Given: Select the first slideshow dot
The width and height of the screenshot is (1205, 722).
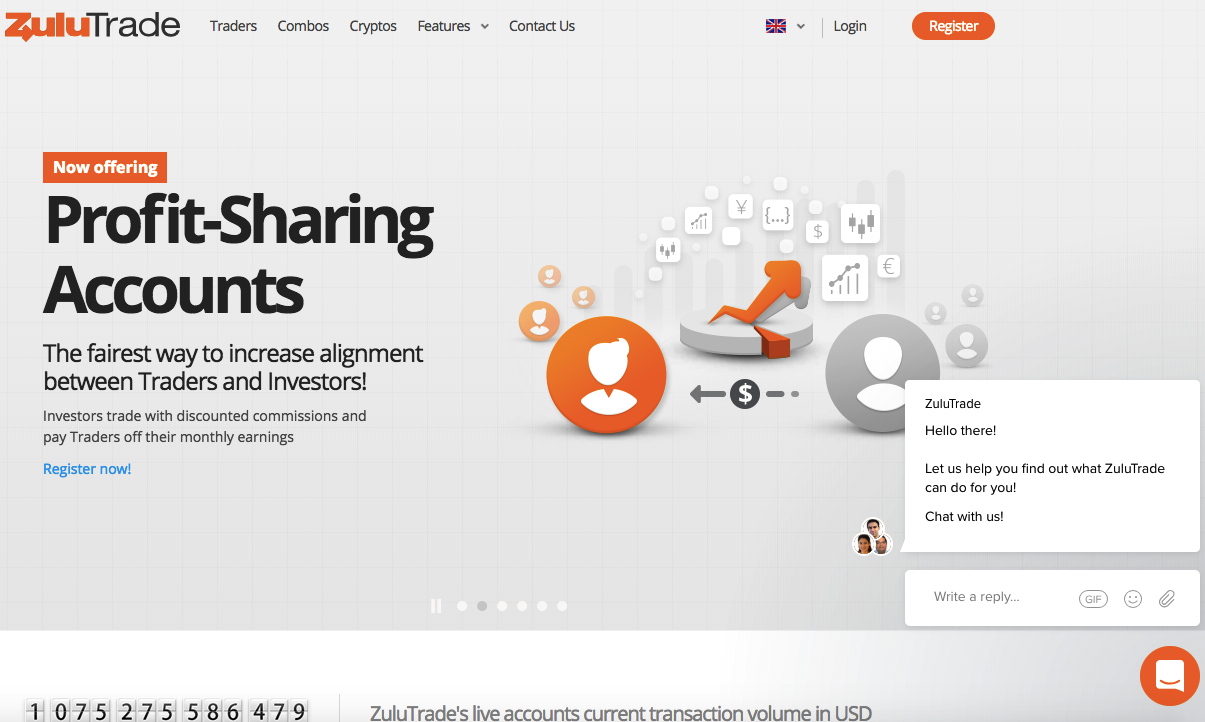Looking at the screenshot, I should (462, 606).
